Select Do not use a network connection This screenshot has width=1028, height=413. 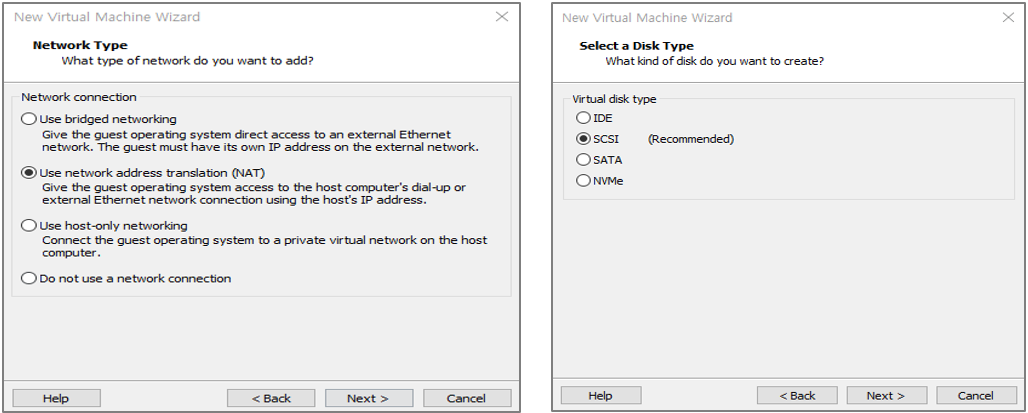point(29,279)
